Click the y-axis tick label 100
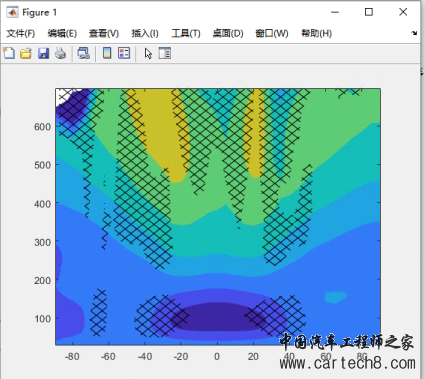 42,319
